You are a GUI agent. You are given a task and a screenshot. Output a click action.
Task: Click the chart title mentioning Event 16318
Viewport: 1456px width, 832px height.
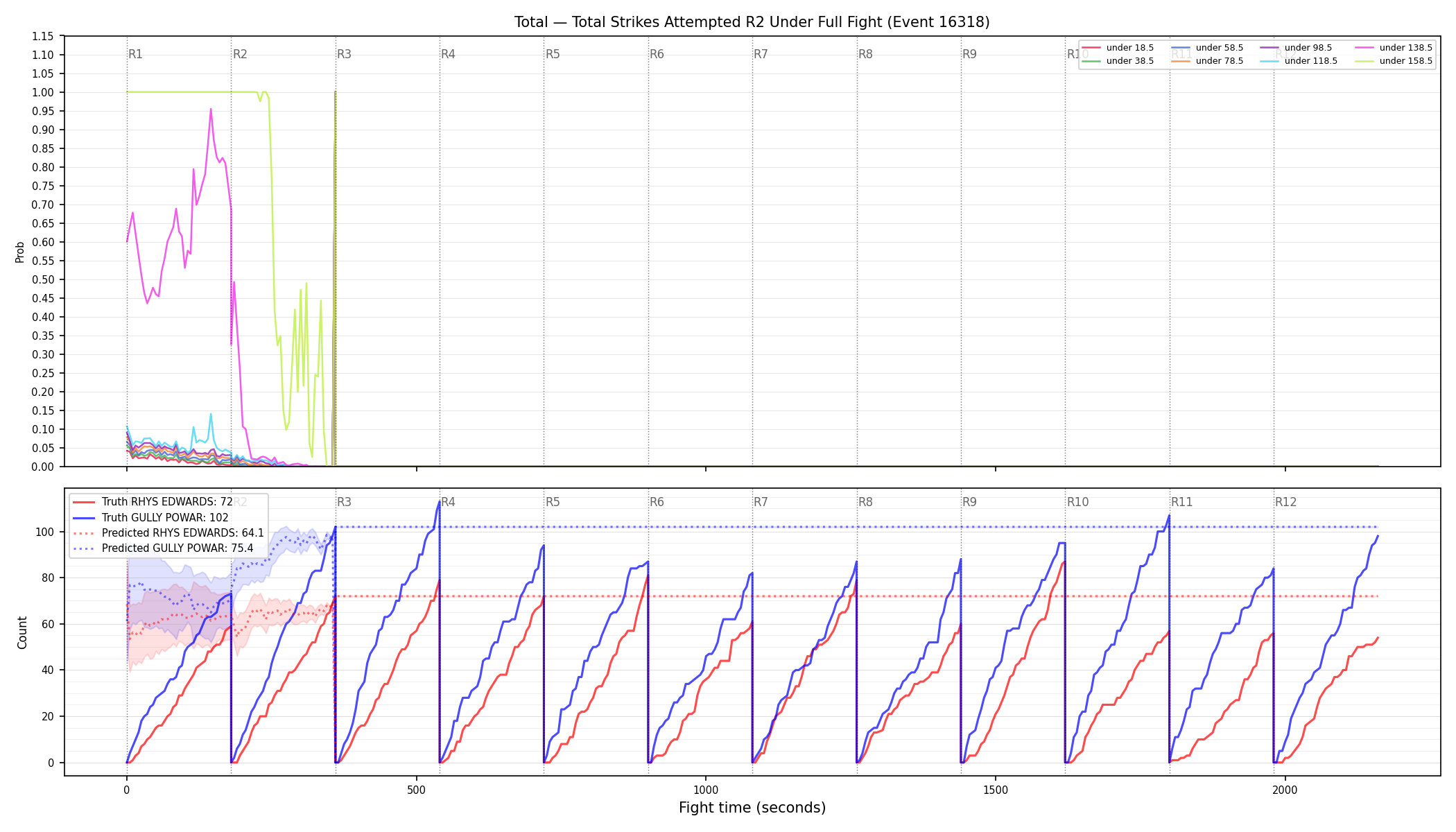(752, 22)
